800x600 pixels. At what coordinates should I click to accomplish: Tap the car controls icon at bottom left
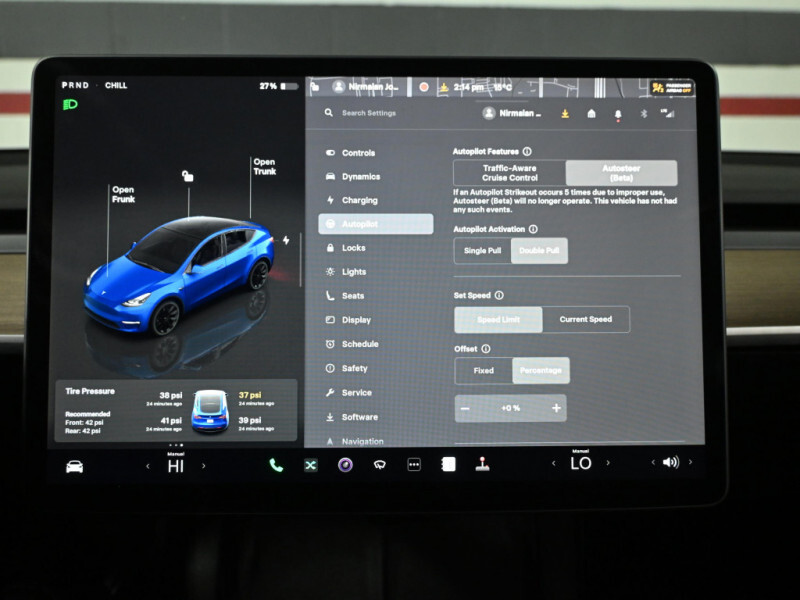[75, 466]
